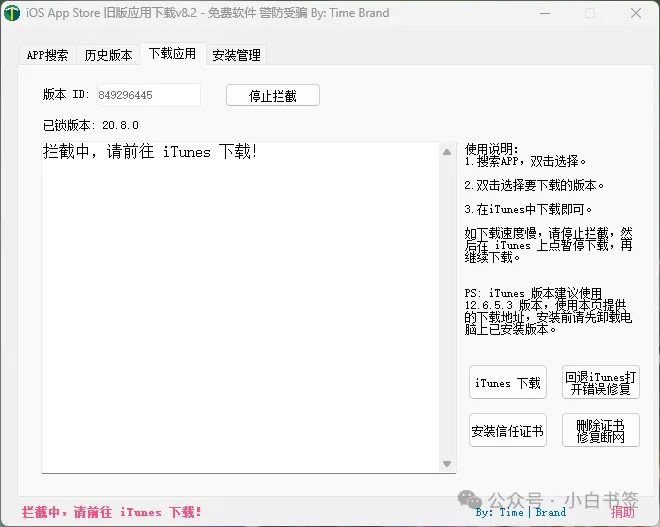Close the application window
This screenshot has width=660, height=527.
[x=636, y=13]
